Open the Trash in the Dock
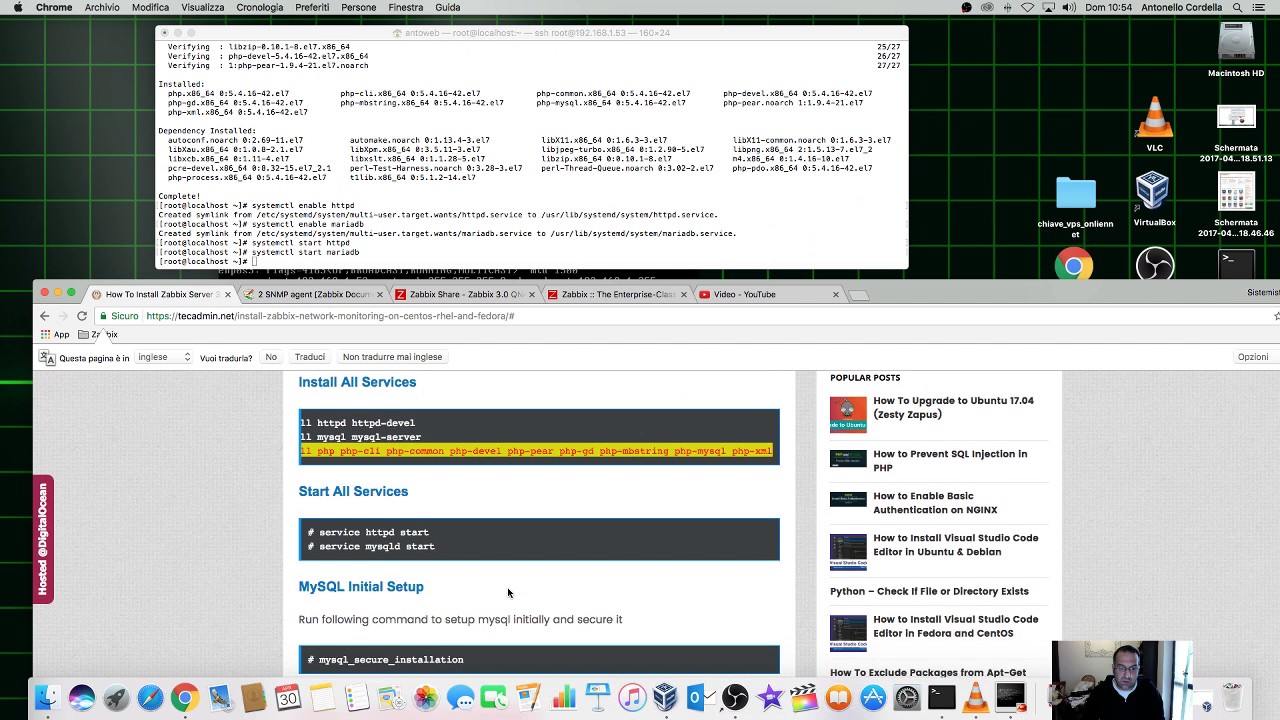The width and height of the screenshot is (1280, 720). [1232, 698]
